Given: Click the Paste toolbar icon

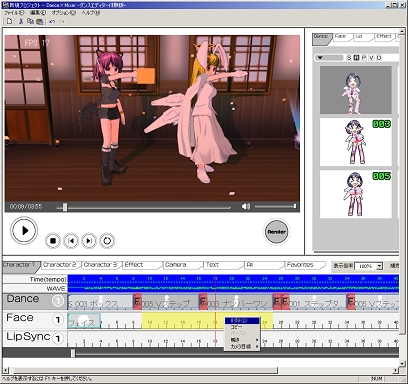Looking at the screenshot, I should 40,21.
